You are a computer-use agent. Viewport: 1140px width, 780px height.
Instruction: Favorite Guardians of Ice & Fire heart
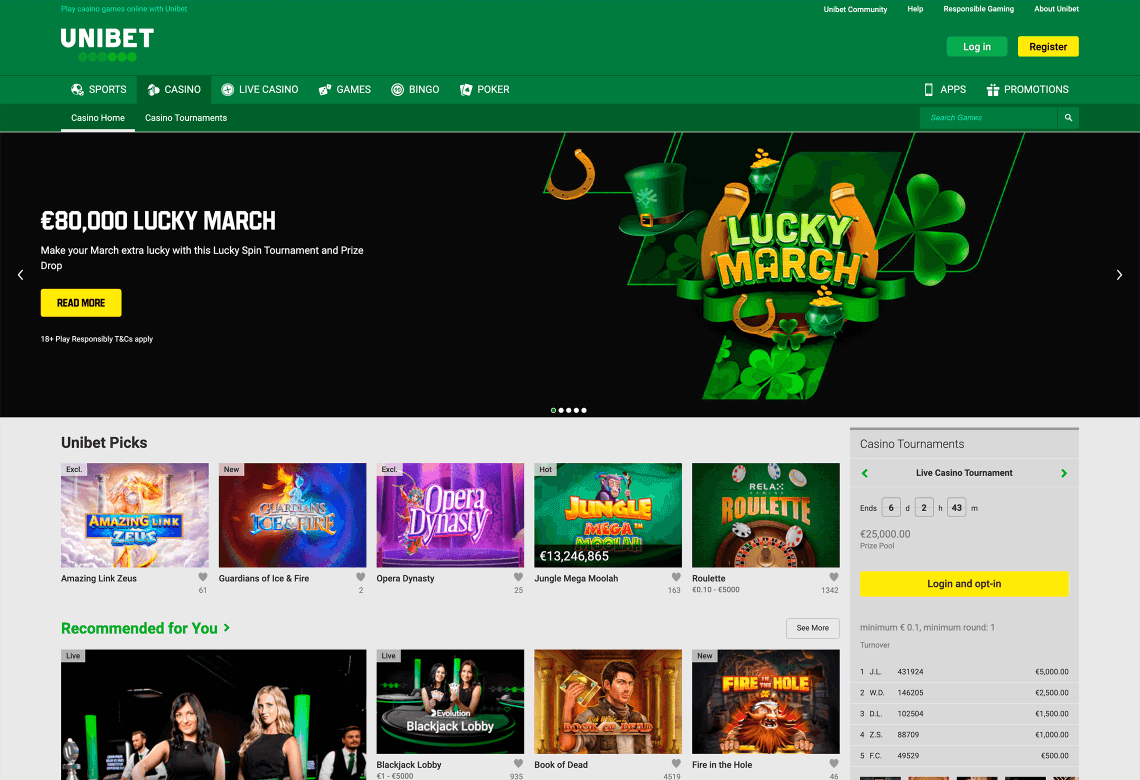[361, 577]
